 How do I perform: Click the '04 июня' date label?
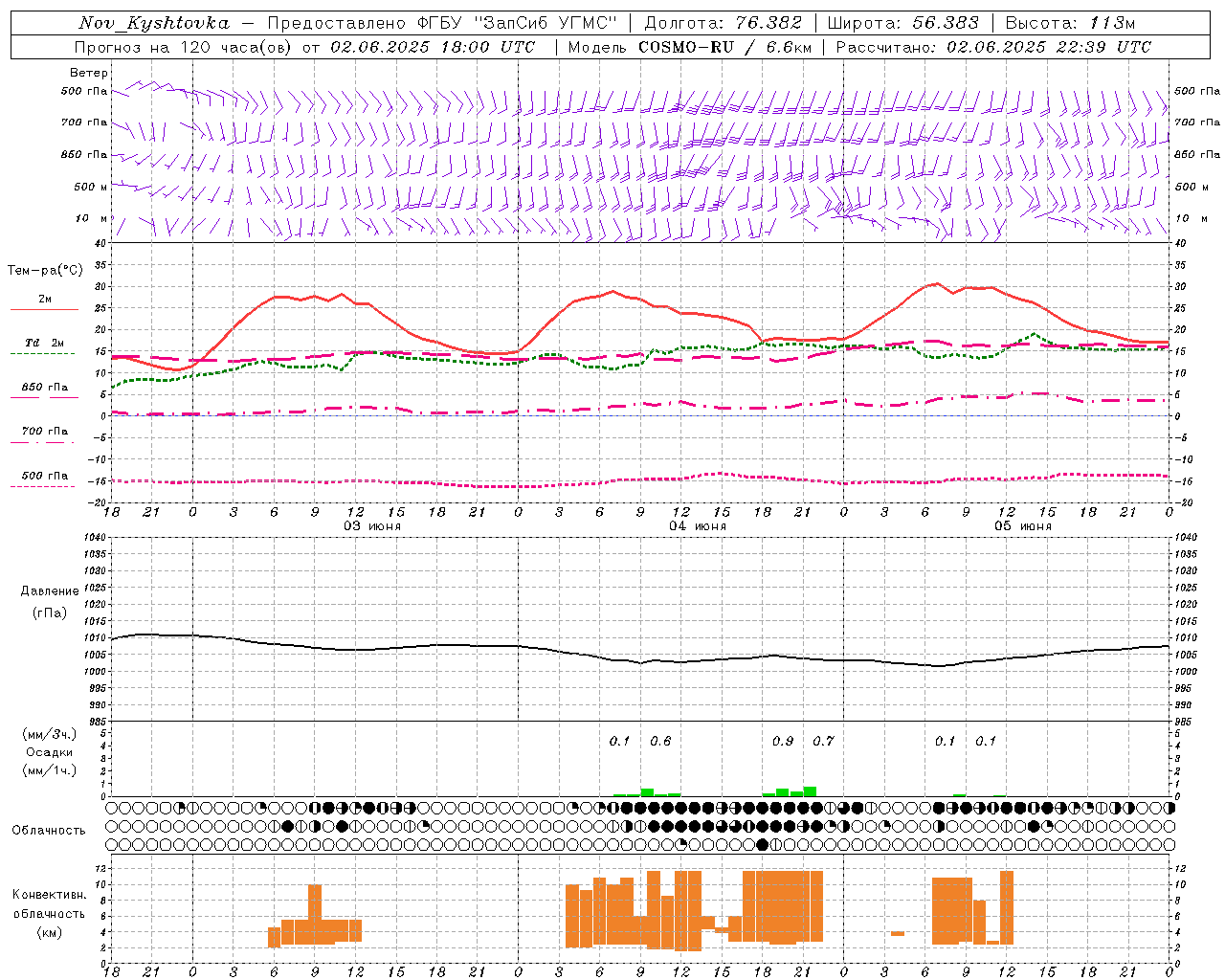(698, 525)
